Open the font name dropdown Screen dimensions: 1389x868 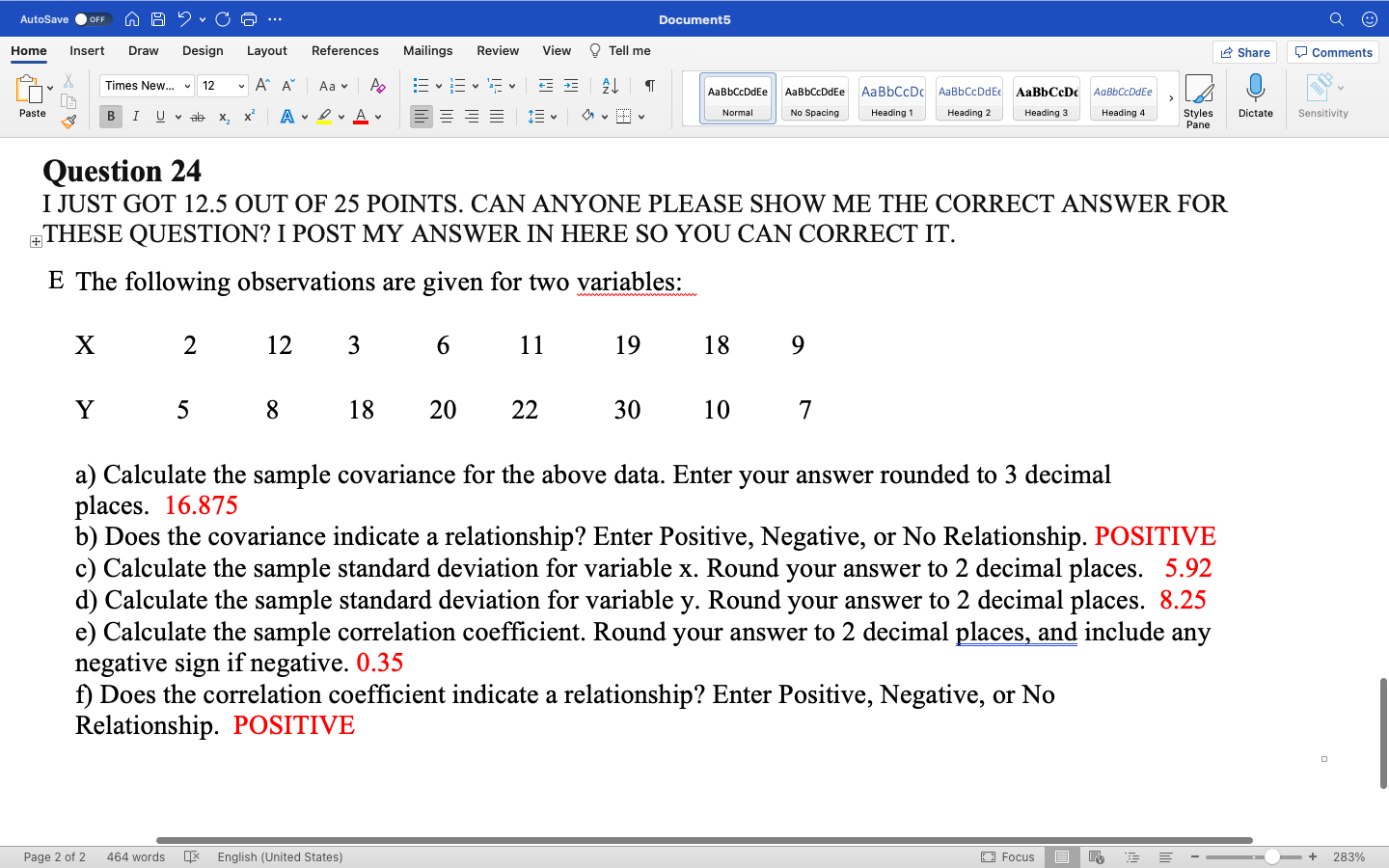pyautogui.click(x=187, y=86)
